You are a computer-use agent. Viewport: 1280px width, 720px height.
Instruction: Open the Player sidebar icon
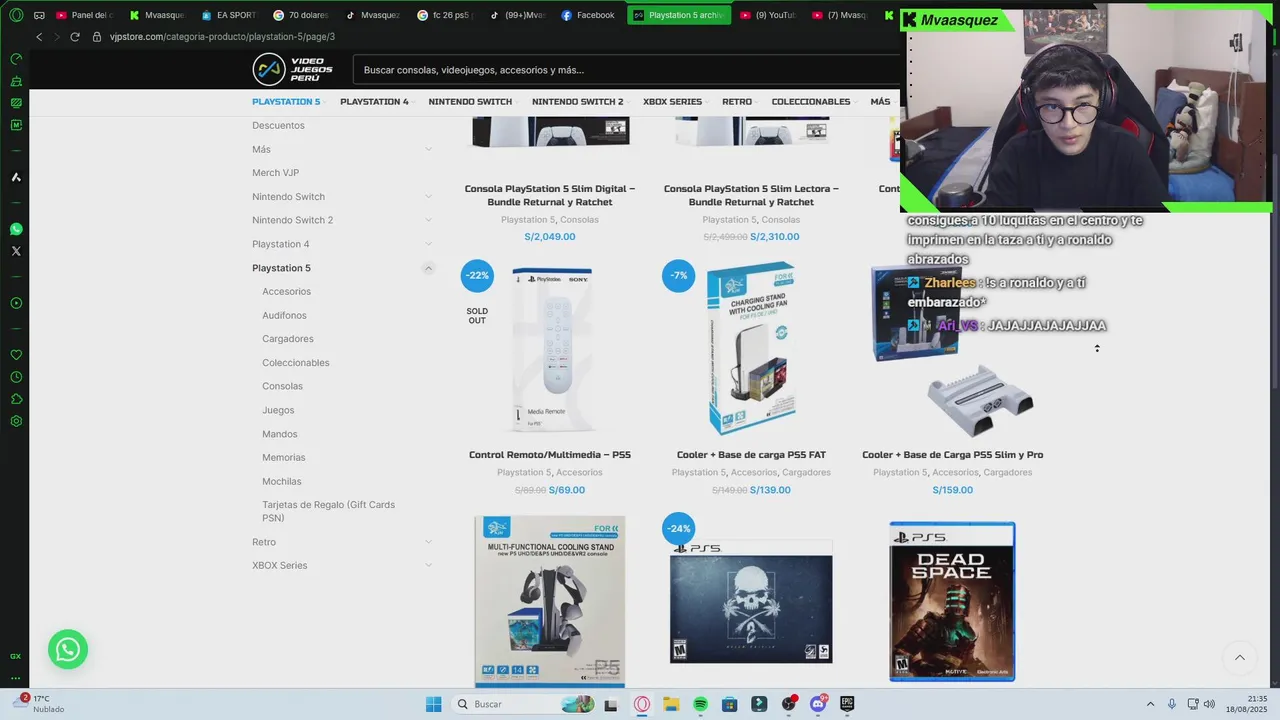[x=16, y=303]
